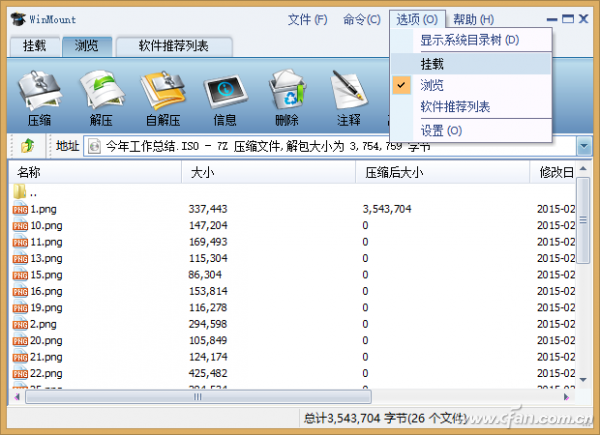Open 设置 (O) settings menu item

click(471, 131)
